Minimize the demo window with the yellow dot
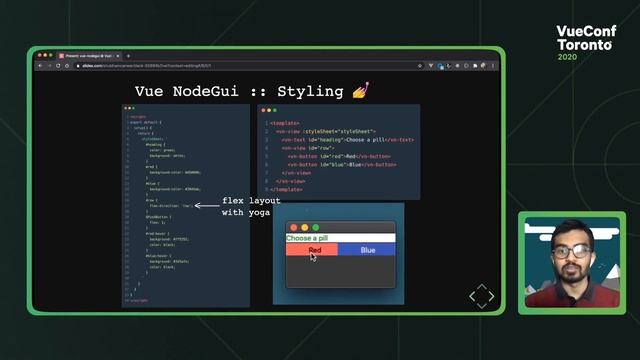The image size is (640, 360). 304,227
